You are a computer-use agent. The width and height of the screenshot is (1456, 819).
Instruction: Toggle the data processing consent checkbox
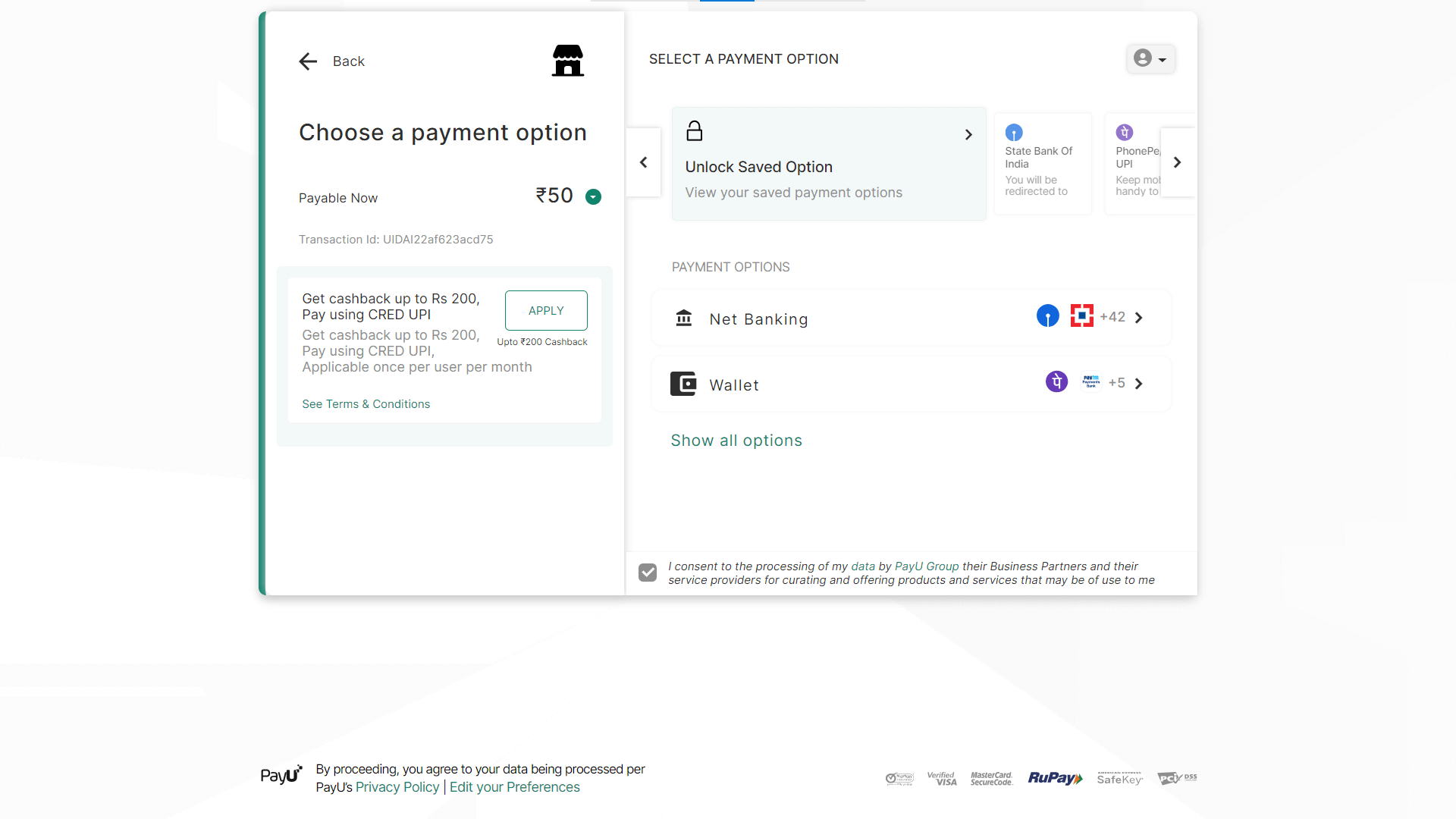tap(648, 573)
